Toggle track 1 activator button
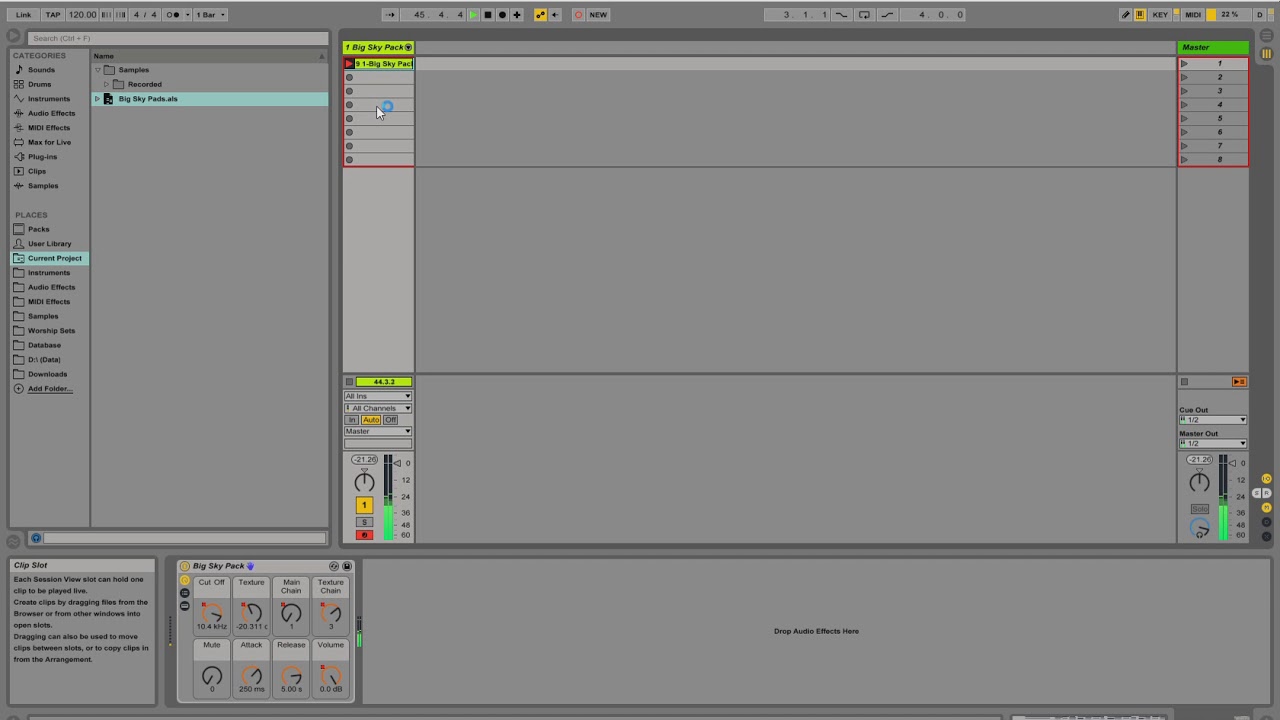Viewport: 1280px width, 720px height. point(364,505)
